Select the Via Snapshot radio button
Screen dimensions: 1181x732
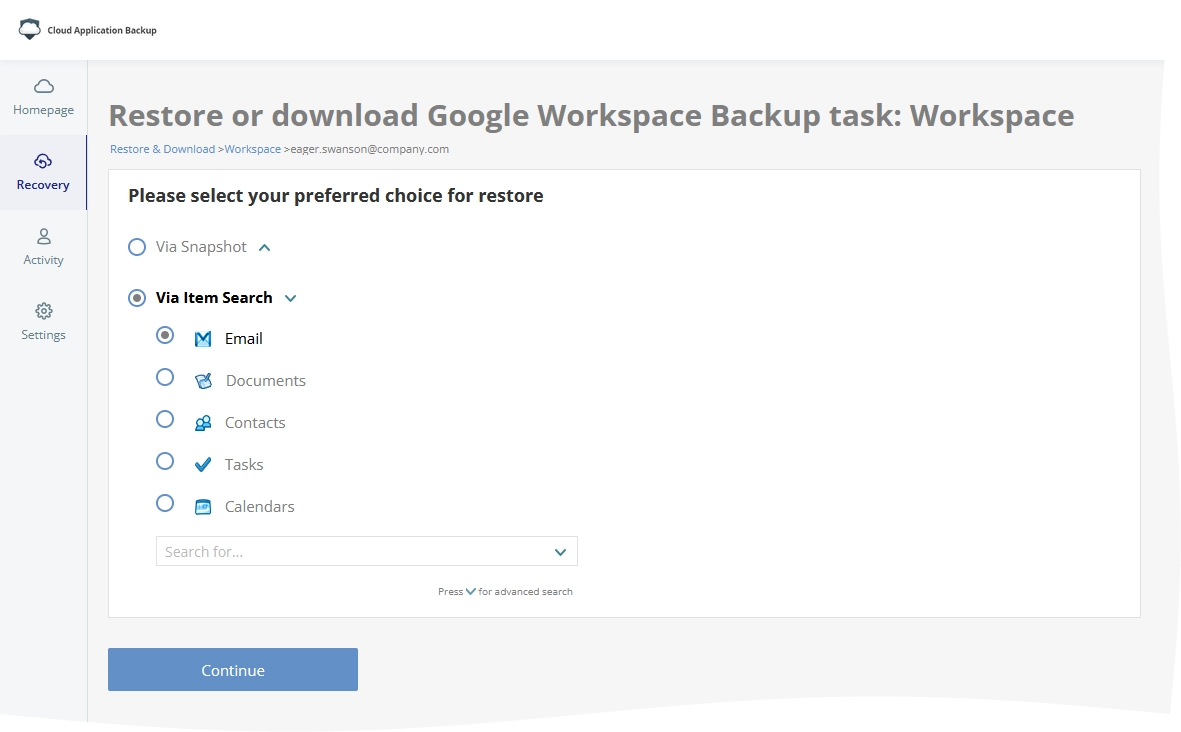[x=136, y=247]
